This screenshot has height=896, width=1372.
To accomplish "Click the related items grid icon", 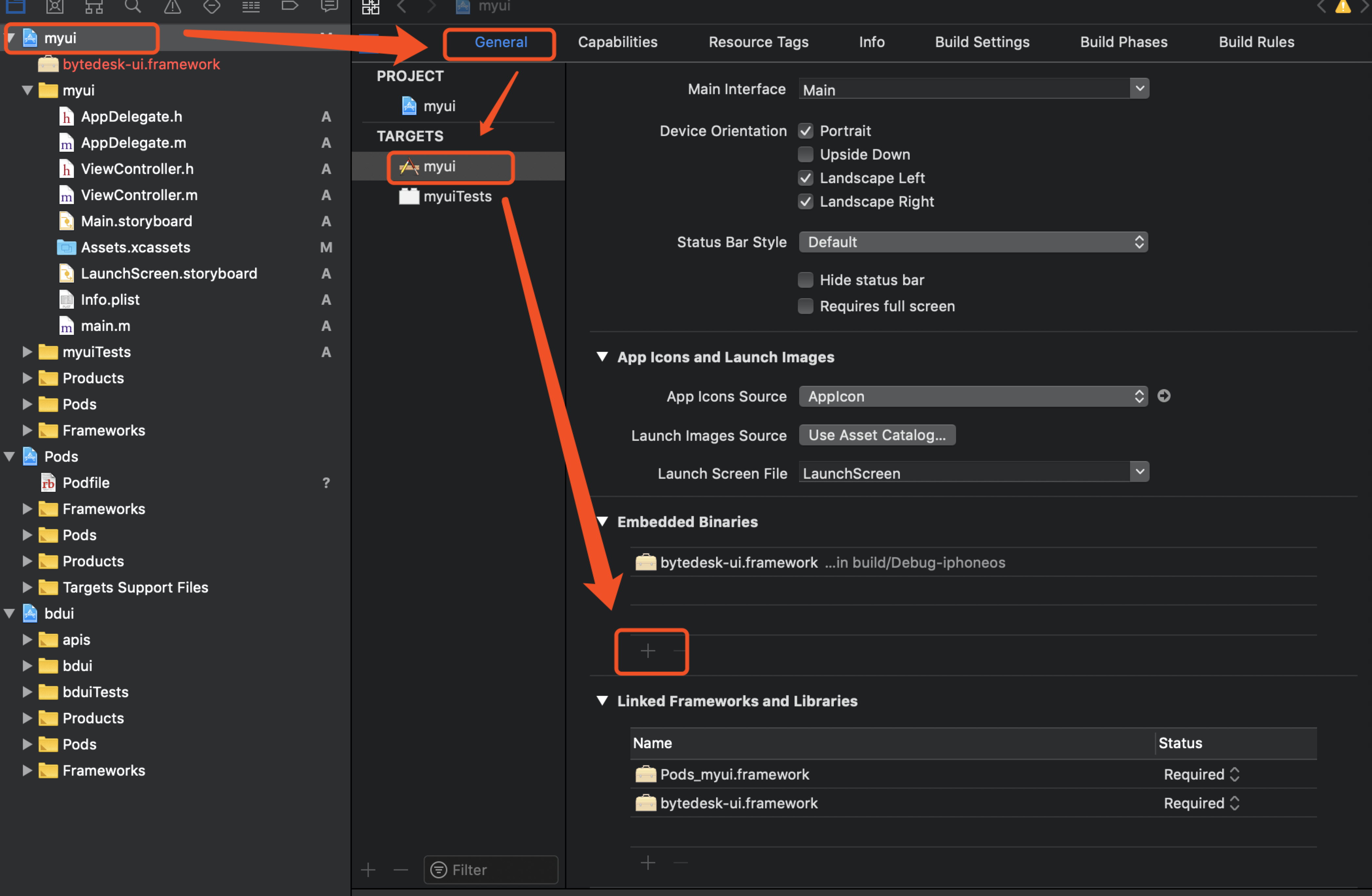I will click(x=371, y=7).
